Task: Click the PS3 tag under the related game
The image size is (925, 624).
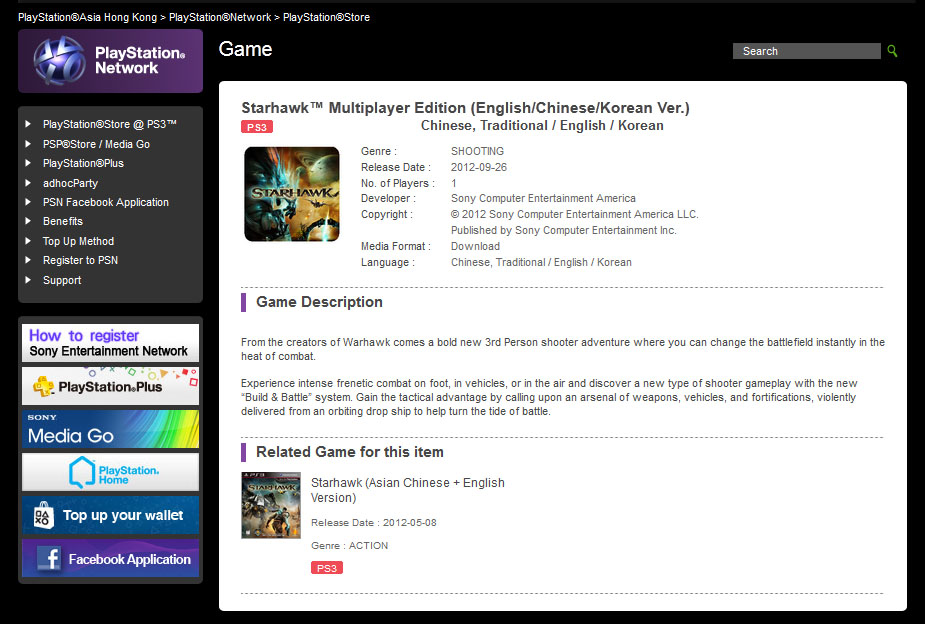Action: pos(327,568)
